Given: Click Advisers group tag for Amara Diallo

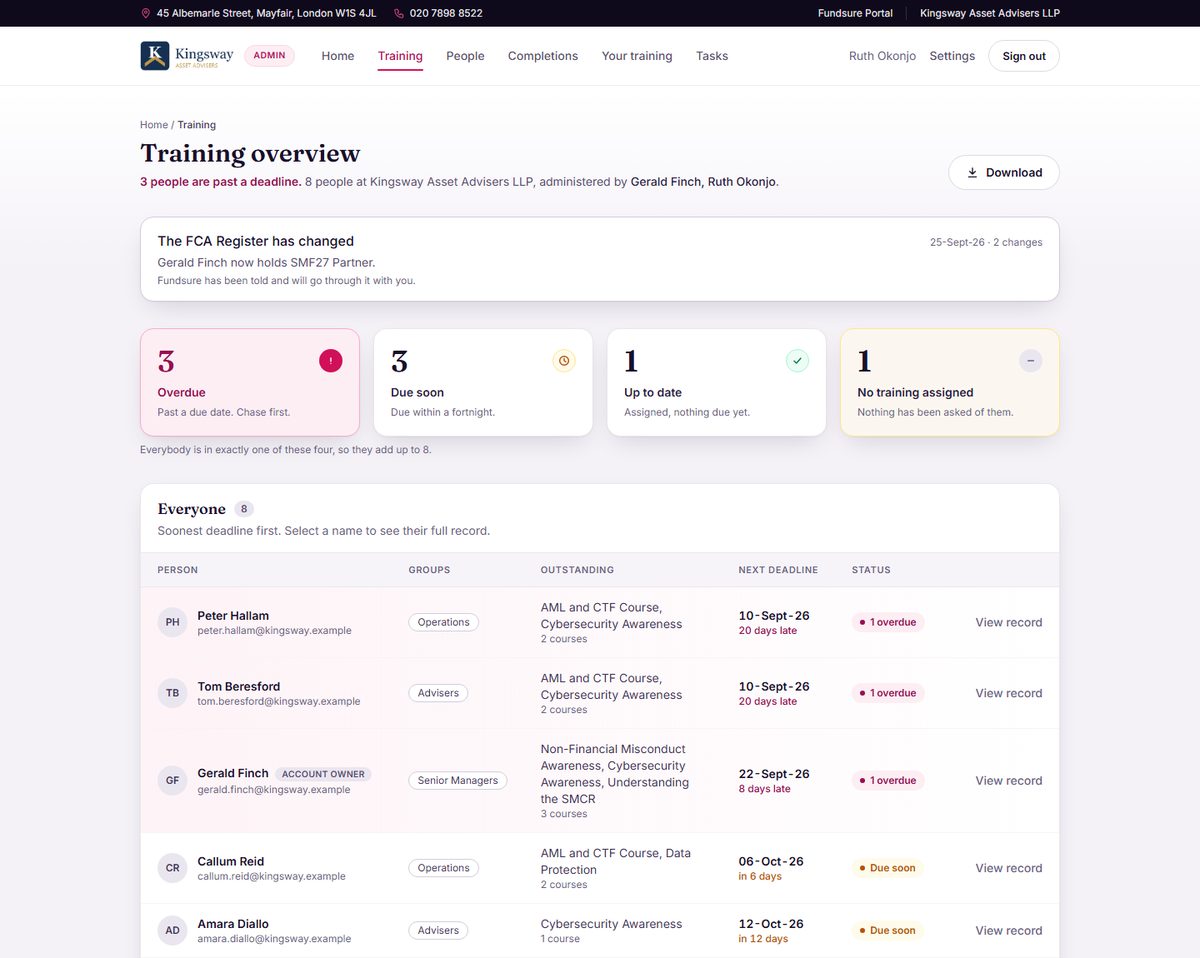Looking at the screenshot, I should (438, 930).
